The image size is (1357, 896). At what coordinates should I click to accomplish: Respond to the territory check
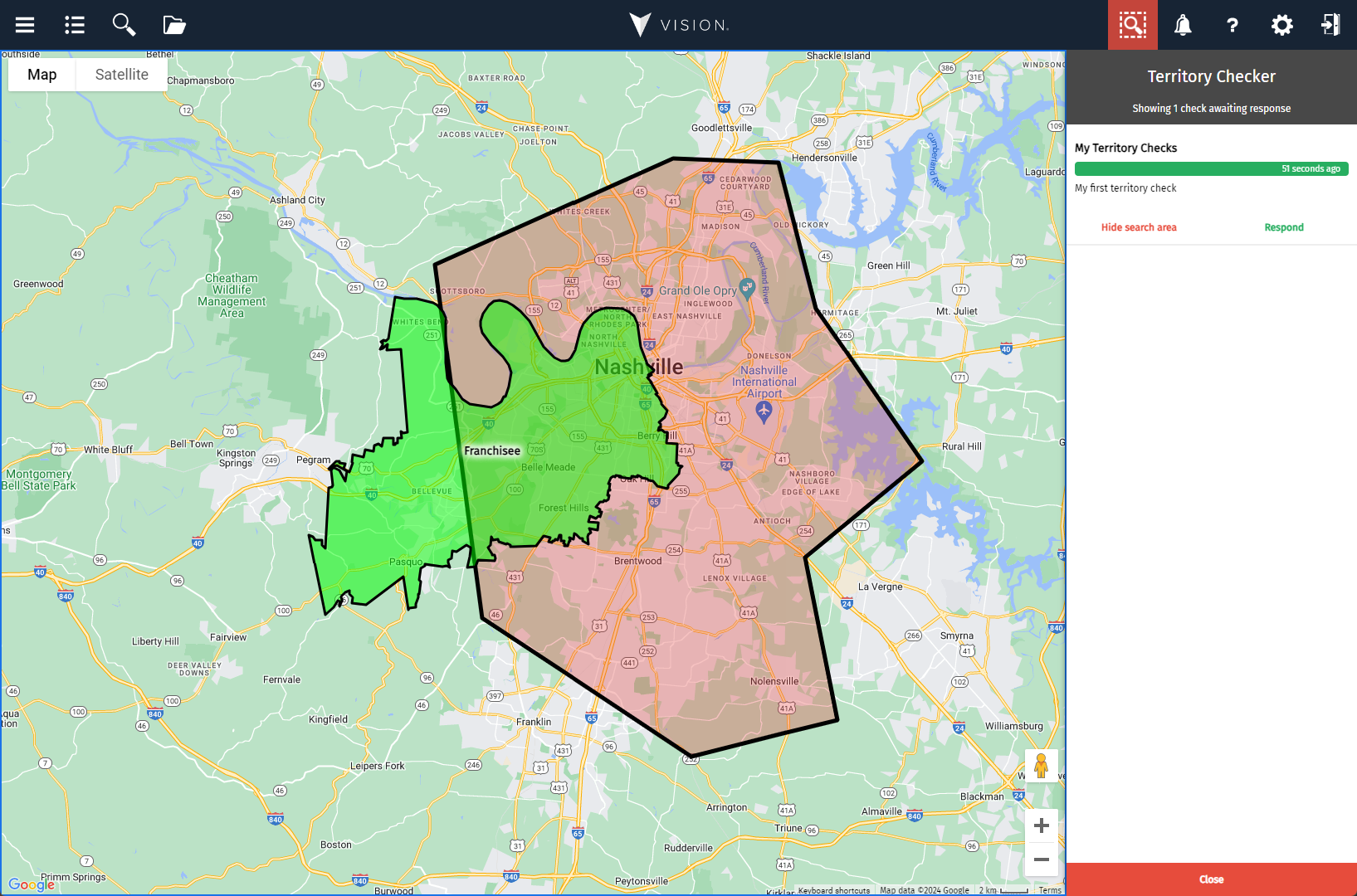coord(1283,226)
